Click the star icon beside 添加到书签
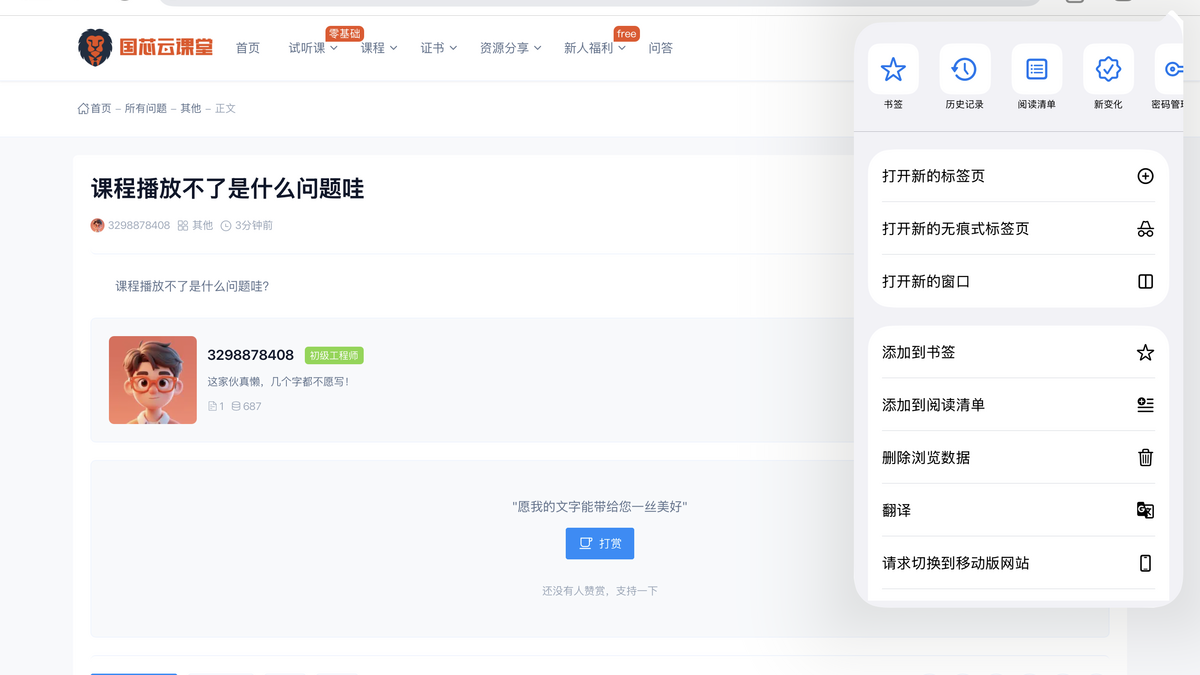 point(1144,352)
